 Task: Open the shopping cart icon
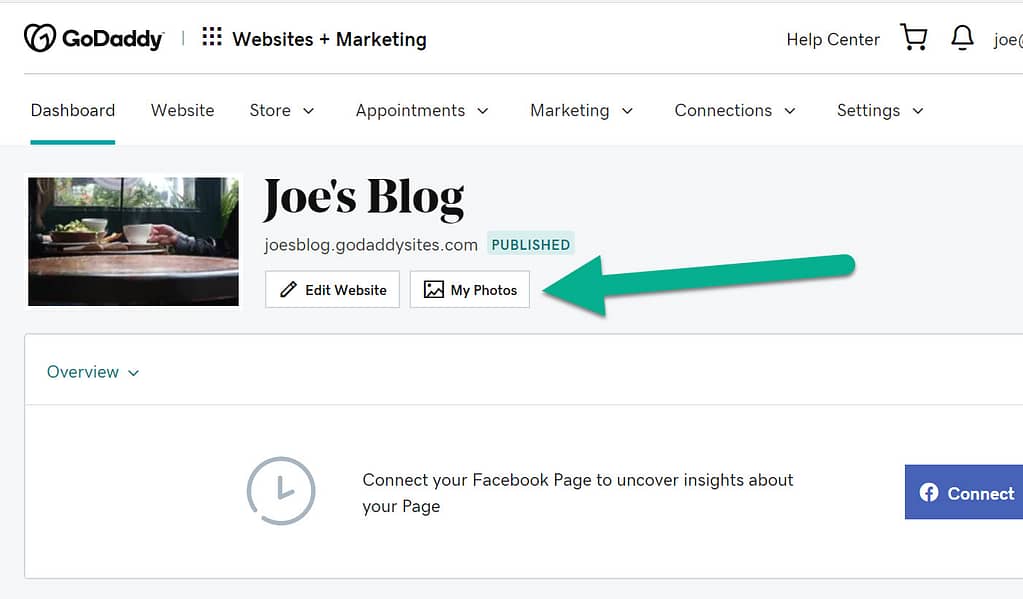[914, 38]
